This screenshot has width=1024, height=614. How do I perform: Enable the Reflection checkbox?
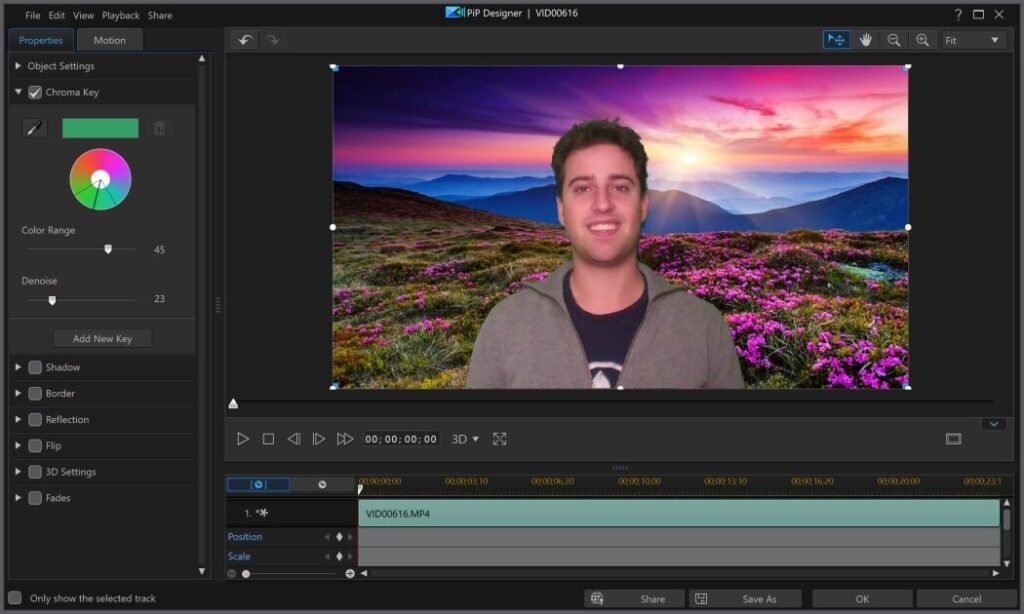pos(35,419)
